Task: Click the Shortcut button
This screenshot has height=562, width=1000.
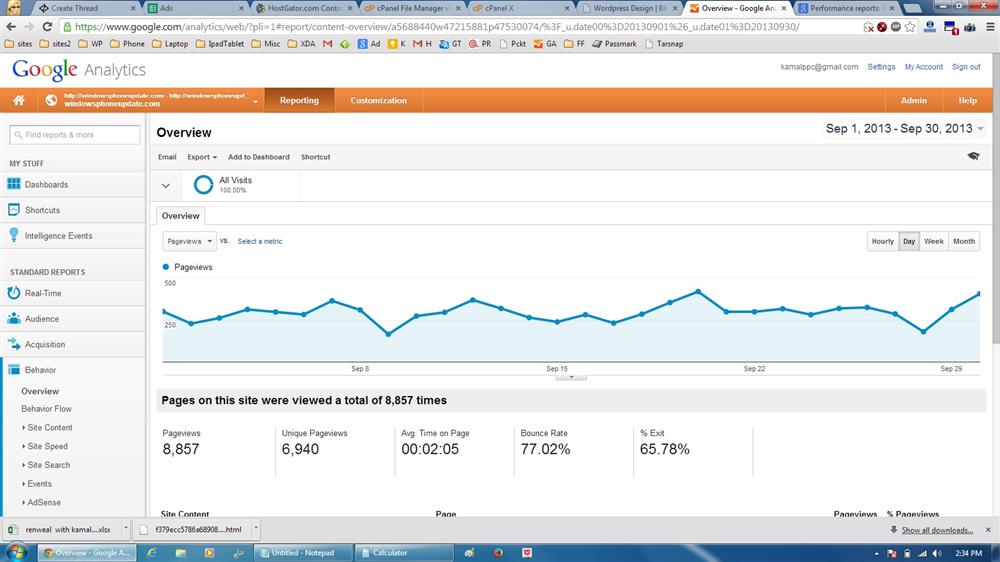Action: (x=316, y=157)
